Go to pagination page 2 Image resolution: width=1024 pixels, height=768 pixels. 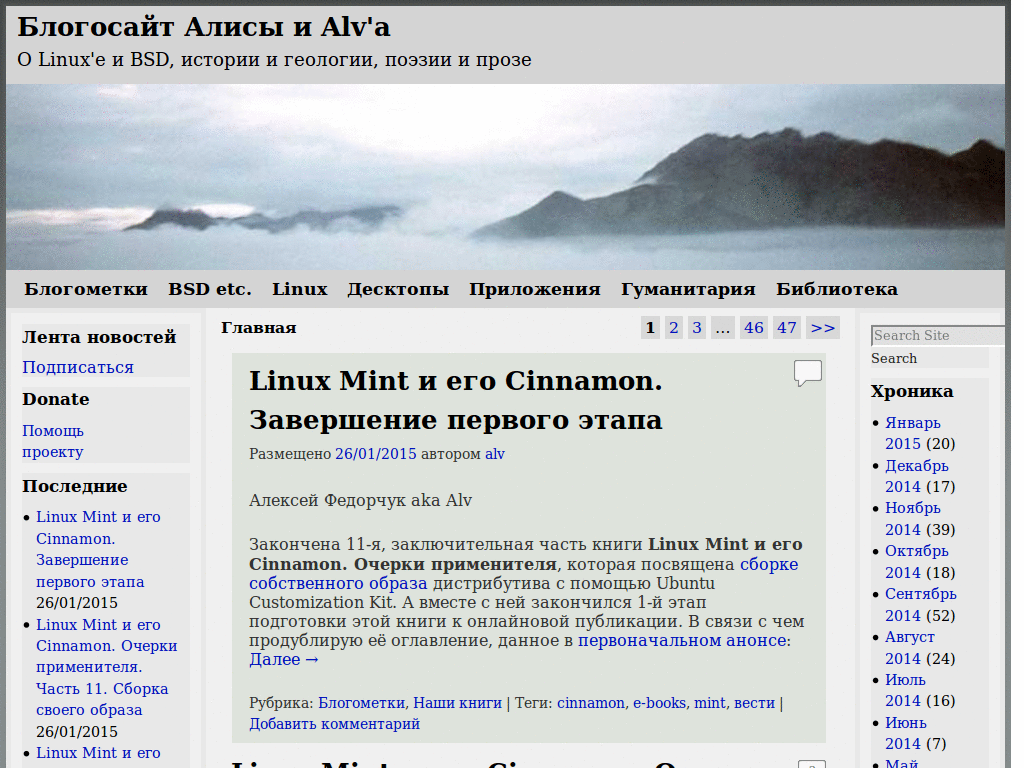pos(674,328)
